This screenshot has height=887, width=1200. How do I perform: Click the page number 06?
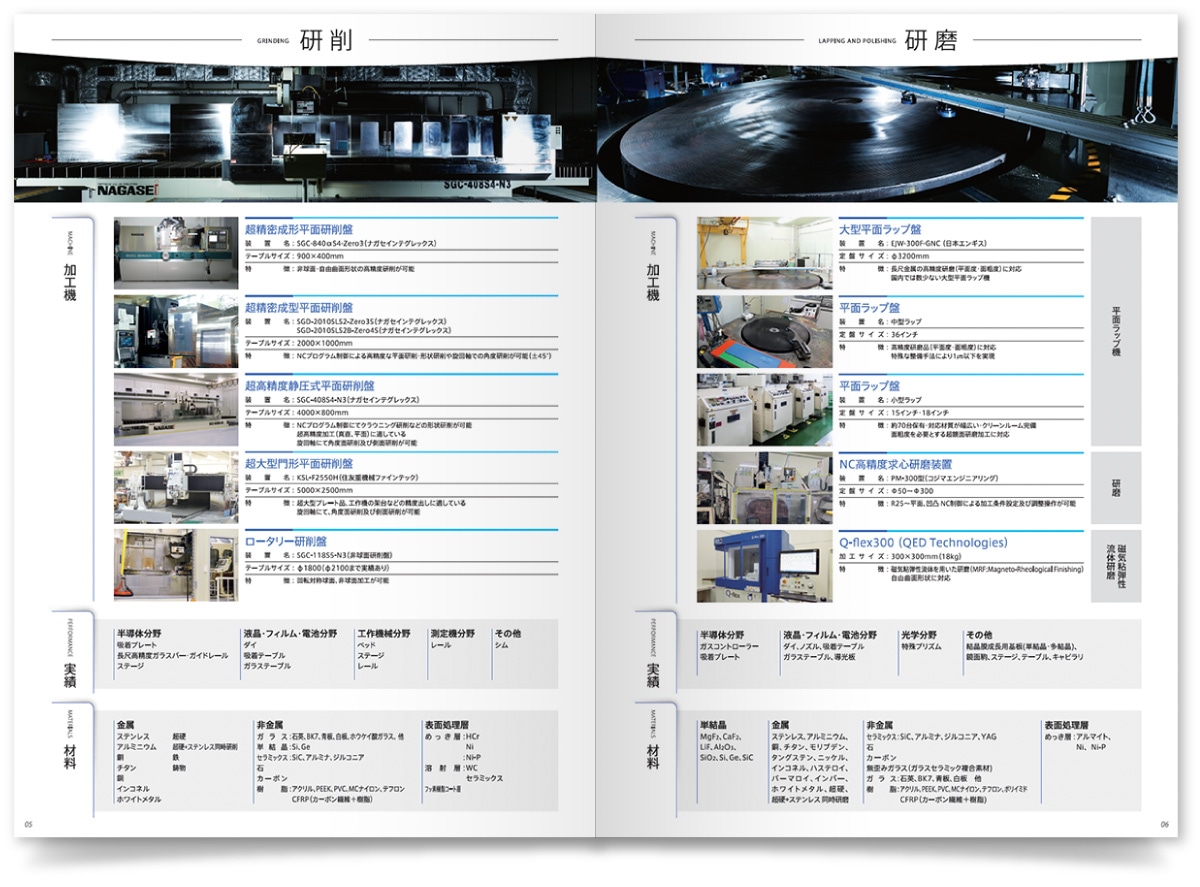(1164, 824)
